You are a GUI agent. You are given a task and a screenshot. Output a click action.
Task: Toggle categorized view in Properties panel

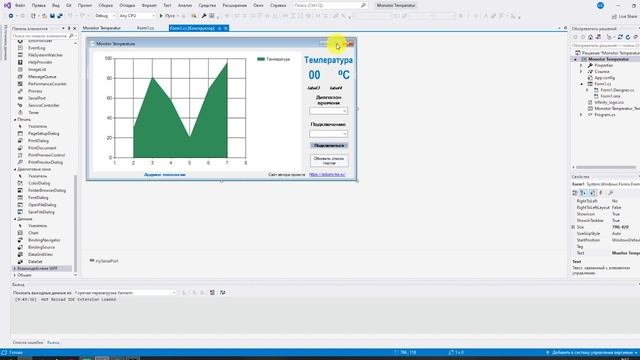point(575,193)
